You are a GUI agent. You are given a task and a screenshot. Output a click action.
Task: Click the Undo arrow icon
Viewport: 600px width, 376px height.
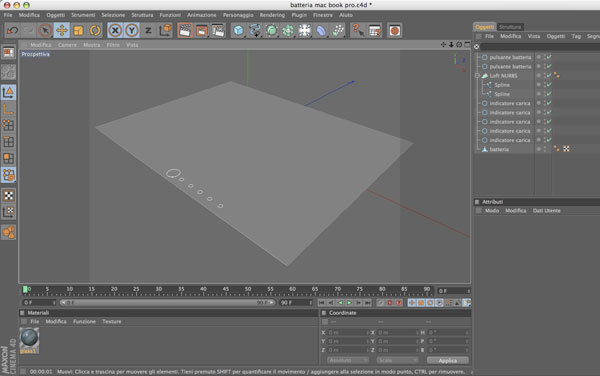tap(12, 30)
